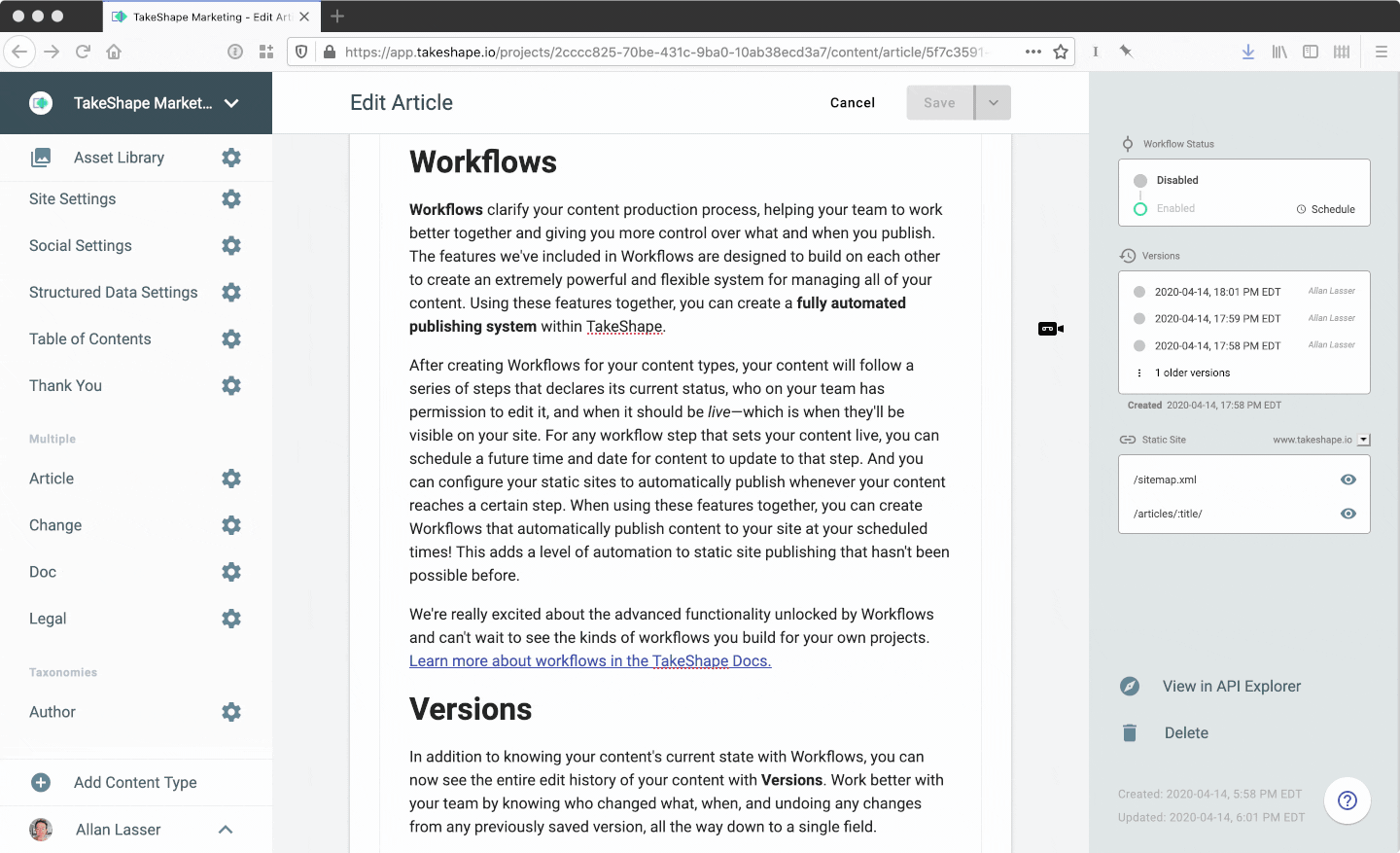1400x853 pixels.
Task: Click the TakeShape logo icon
Action: (x=41, y=103)
